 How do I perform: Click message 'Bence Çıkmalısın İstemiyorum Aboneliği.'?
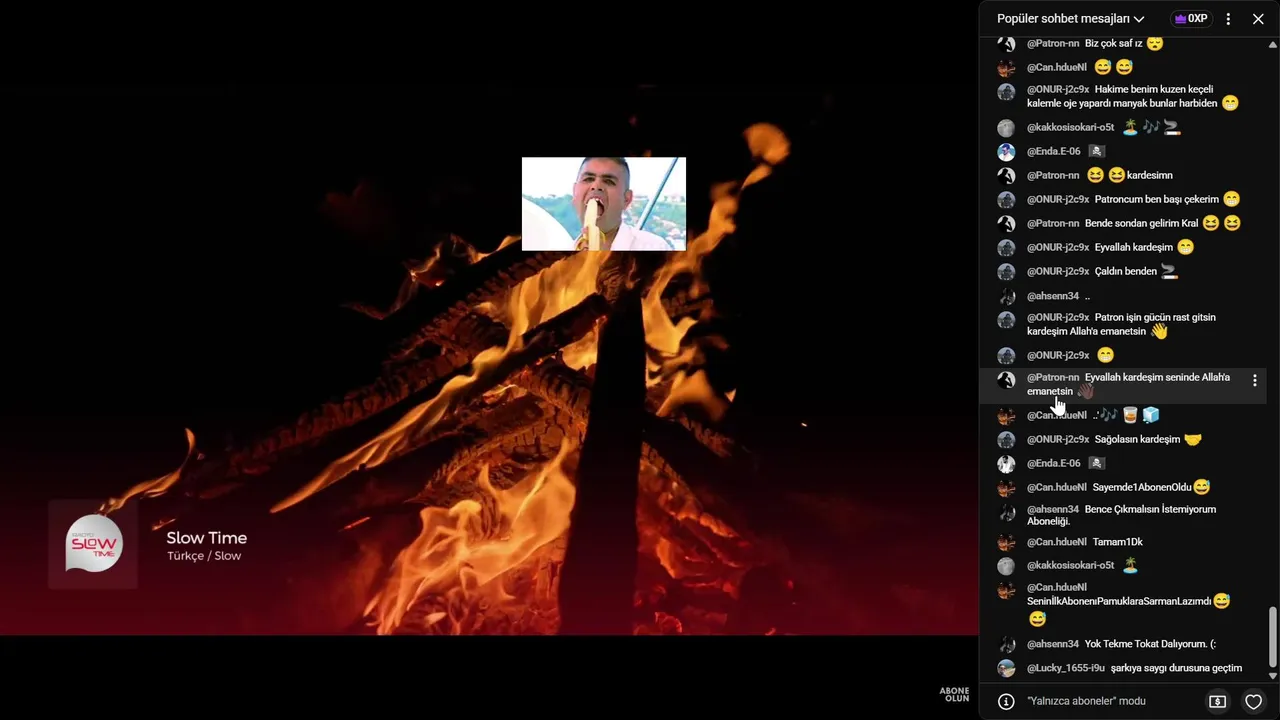(x=1121, y=515)
